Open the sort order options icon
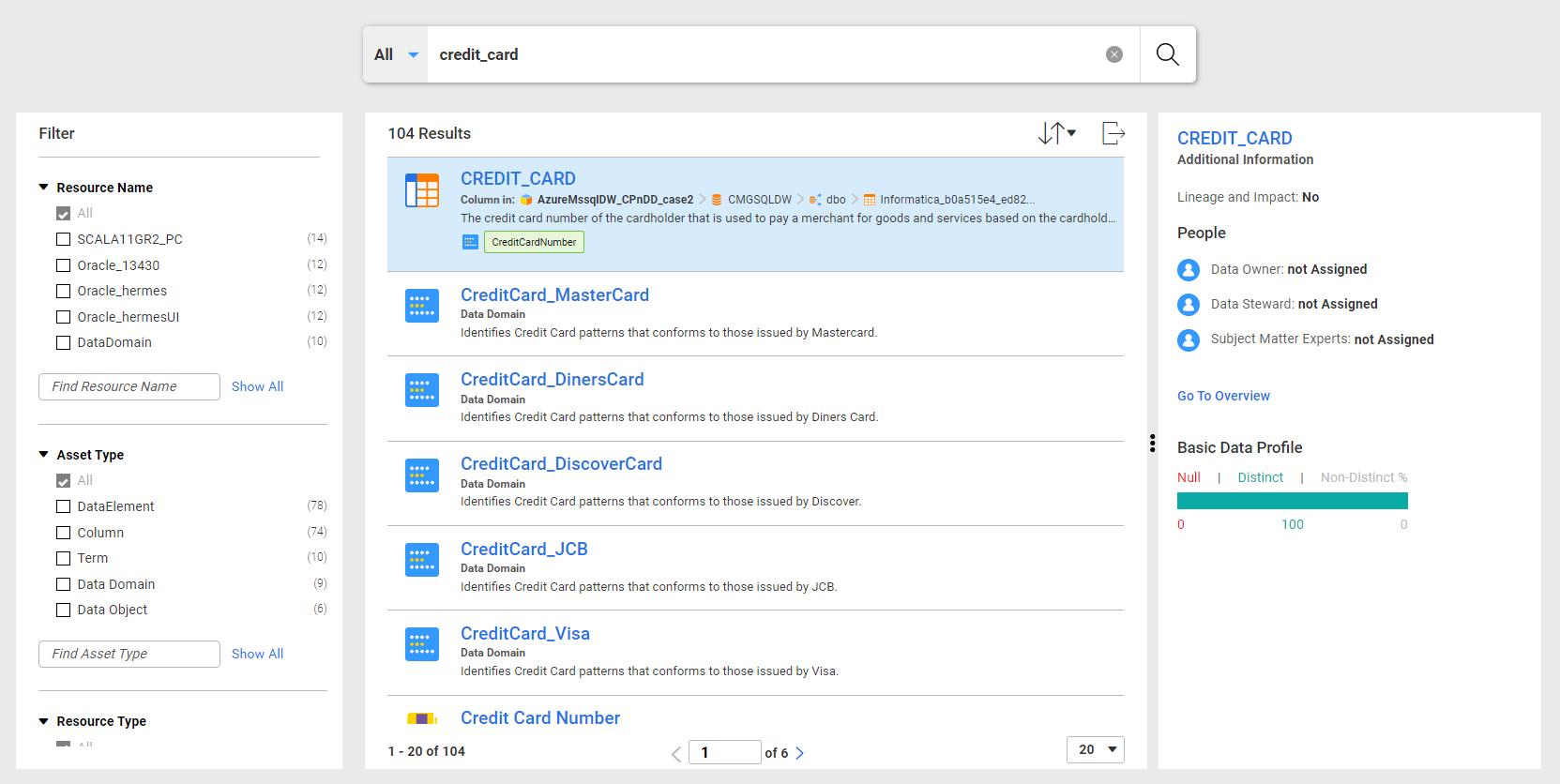The width and height of the screenshot is (1560, 784). click(x=1057, y=133)
